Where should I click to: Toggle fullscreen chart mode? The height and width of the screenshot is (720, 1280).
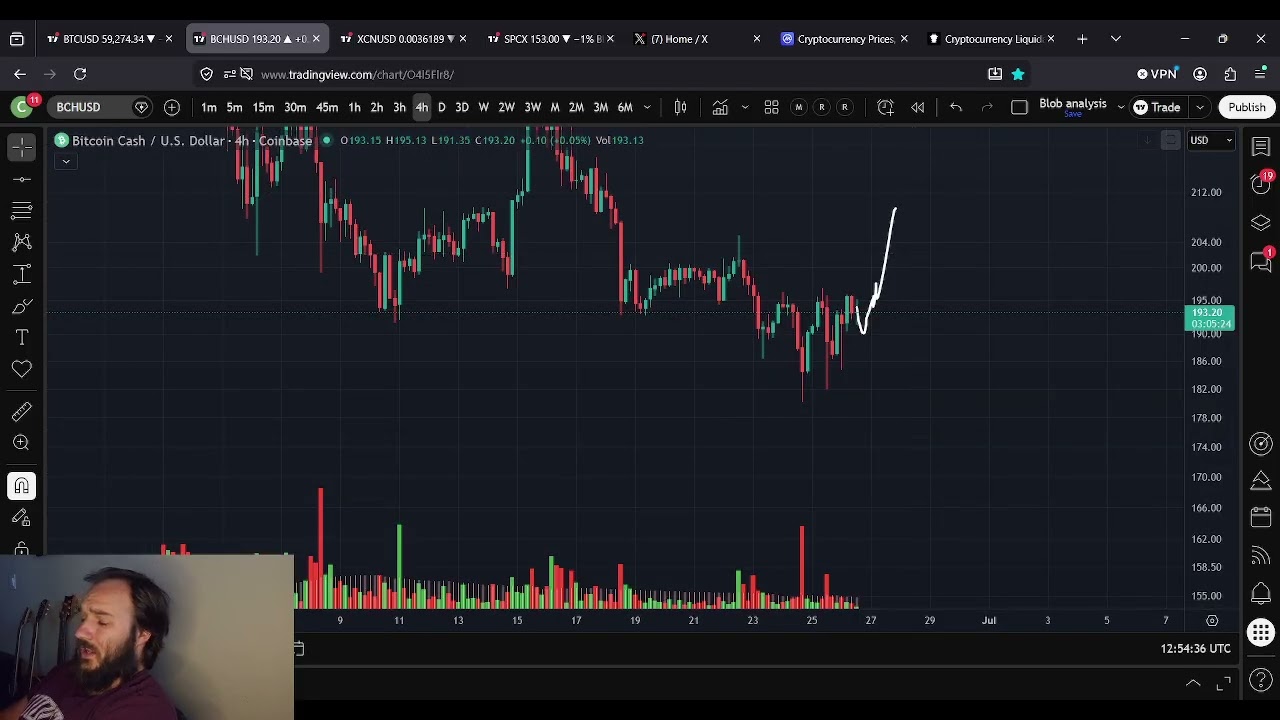1224,683
